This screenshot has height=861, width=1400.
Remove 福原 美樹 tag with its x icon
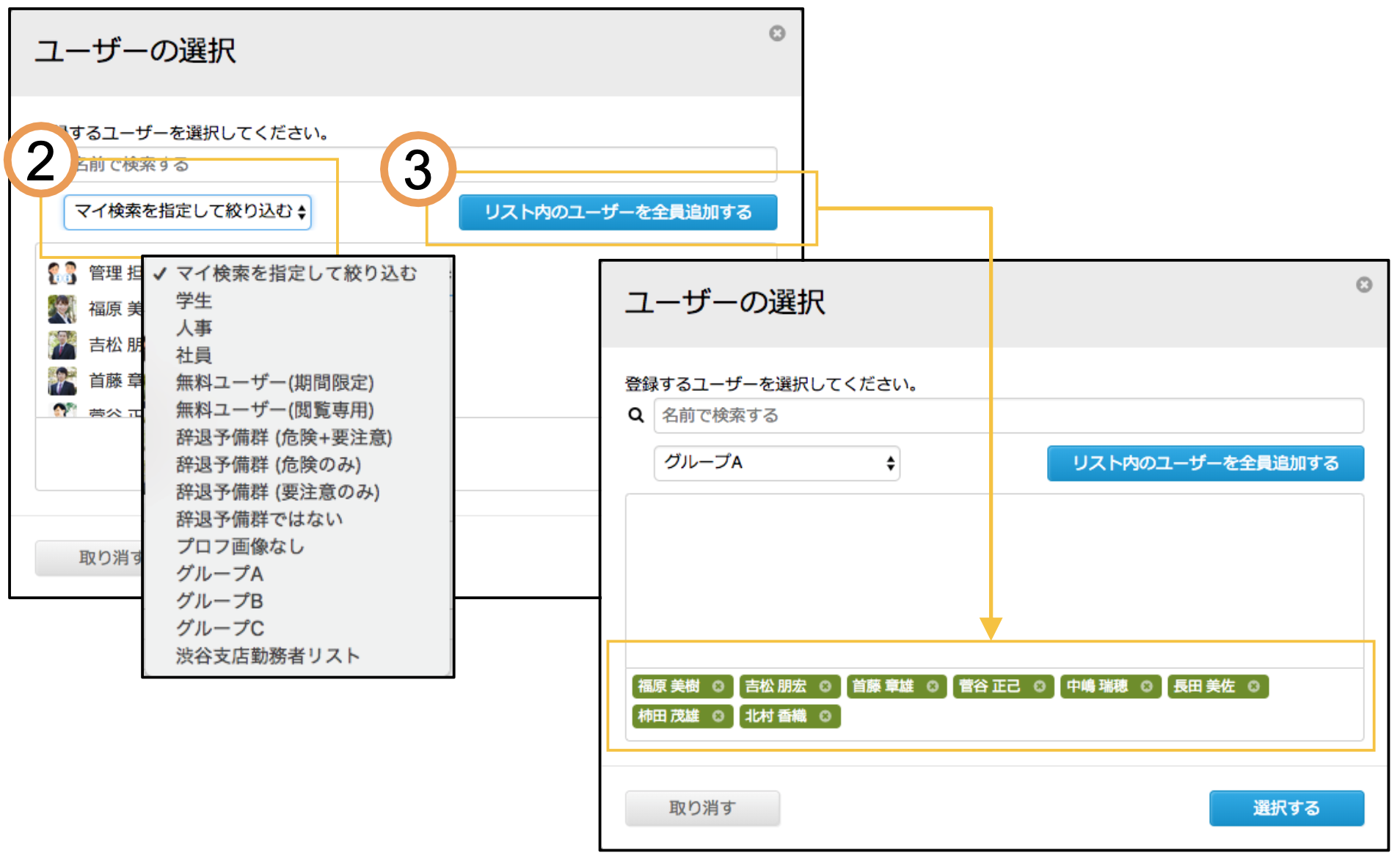pos(718,686)
